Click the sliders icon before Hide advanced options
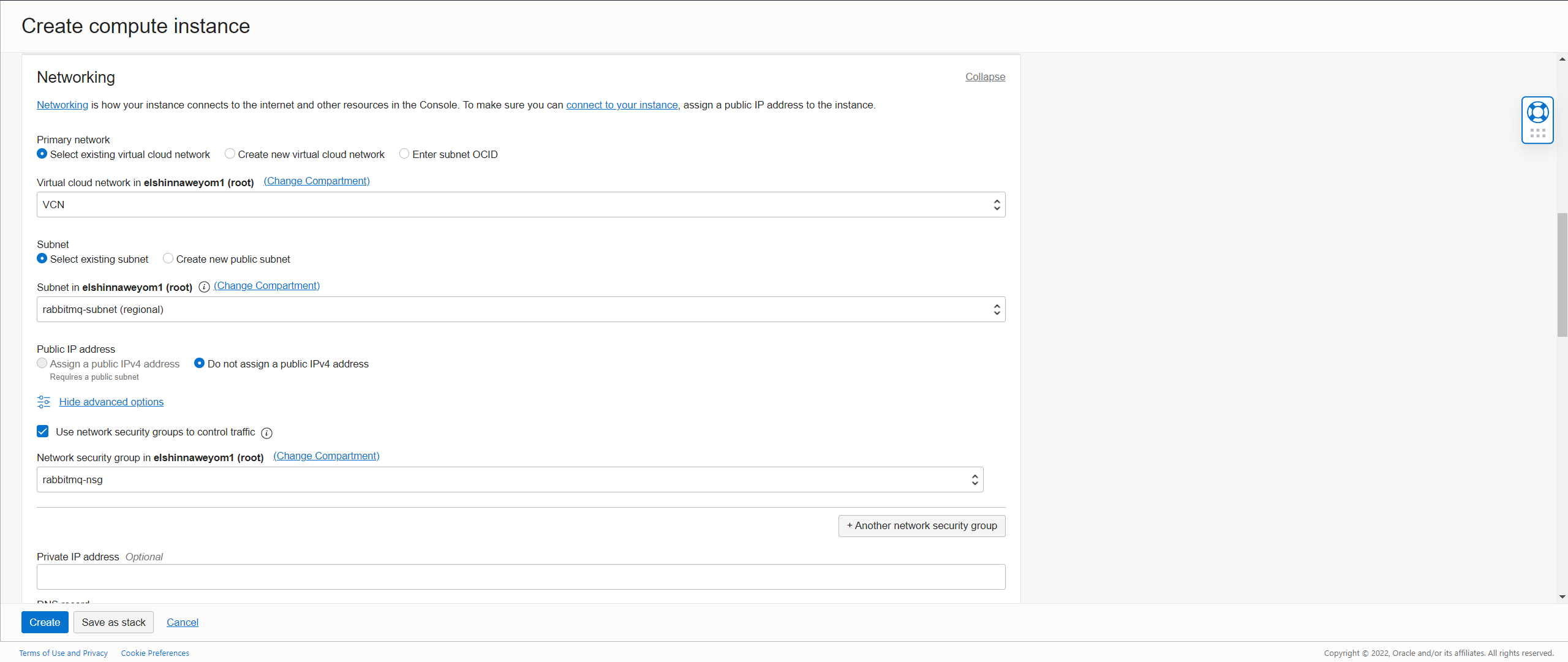The width and height of the screenshot is (1568, 662). coord(42,402)
